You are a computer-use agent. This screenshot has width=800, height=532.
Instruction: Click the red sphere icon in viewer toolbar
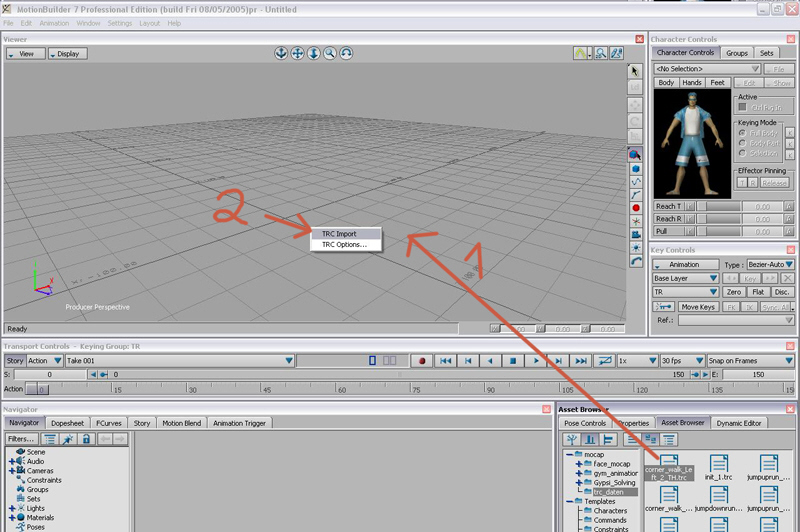tap(635, 208)
